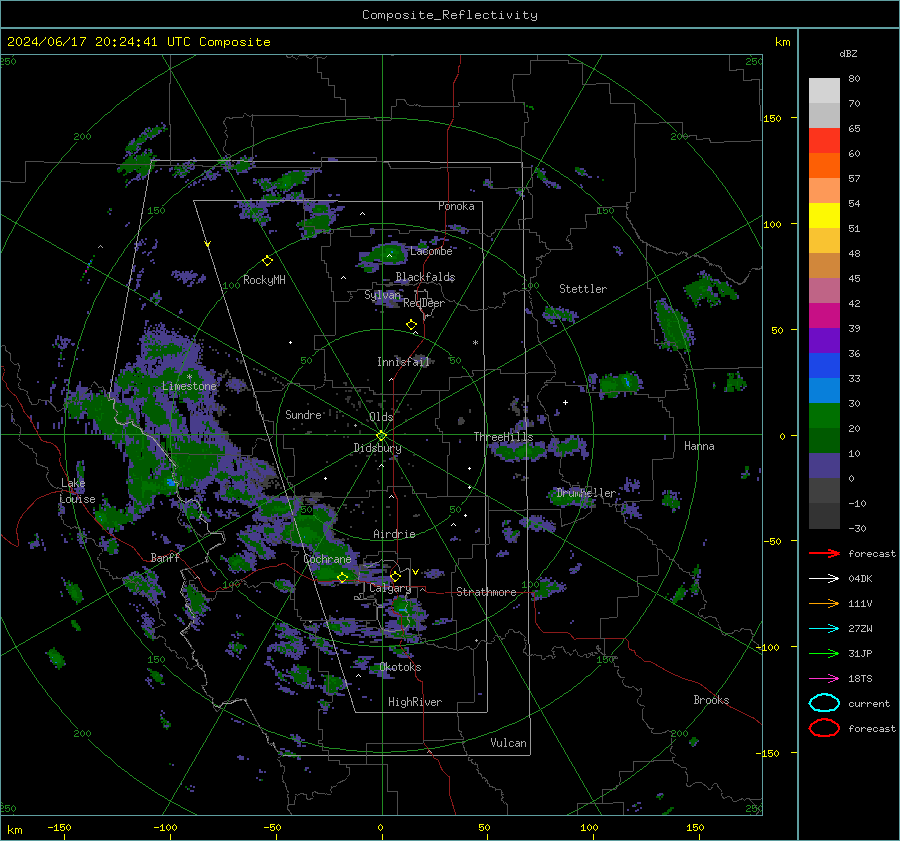
Task: Click the RedDeer city label
Action: (x=424, y=303)
